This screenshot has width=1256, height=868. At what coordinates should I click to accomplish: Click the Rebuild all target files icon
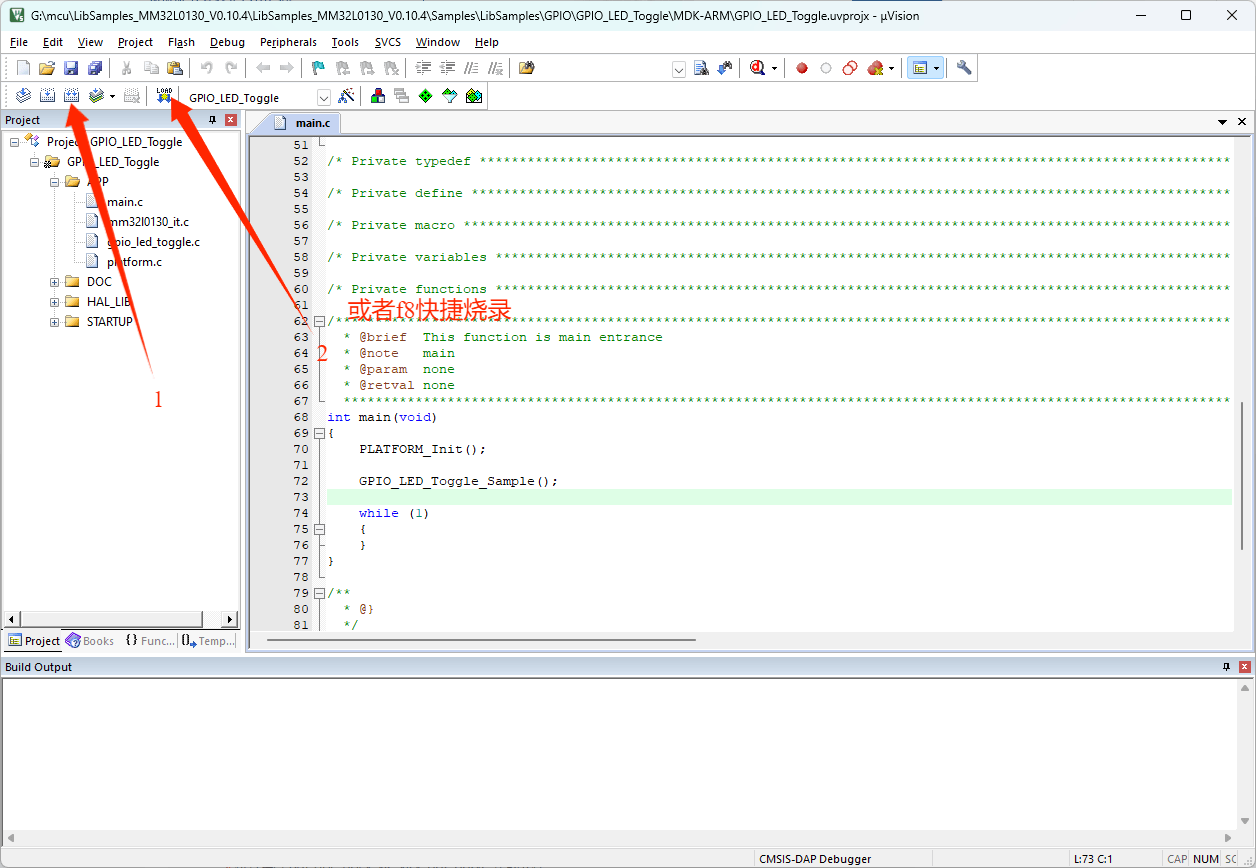click(71, 96)
